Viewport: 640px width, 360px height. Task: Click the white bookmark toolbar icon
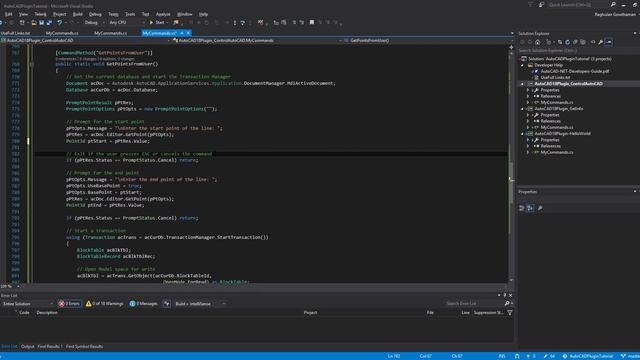pyautogui.click(x=312, y=22)
